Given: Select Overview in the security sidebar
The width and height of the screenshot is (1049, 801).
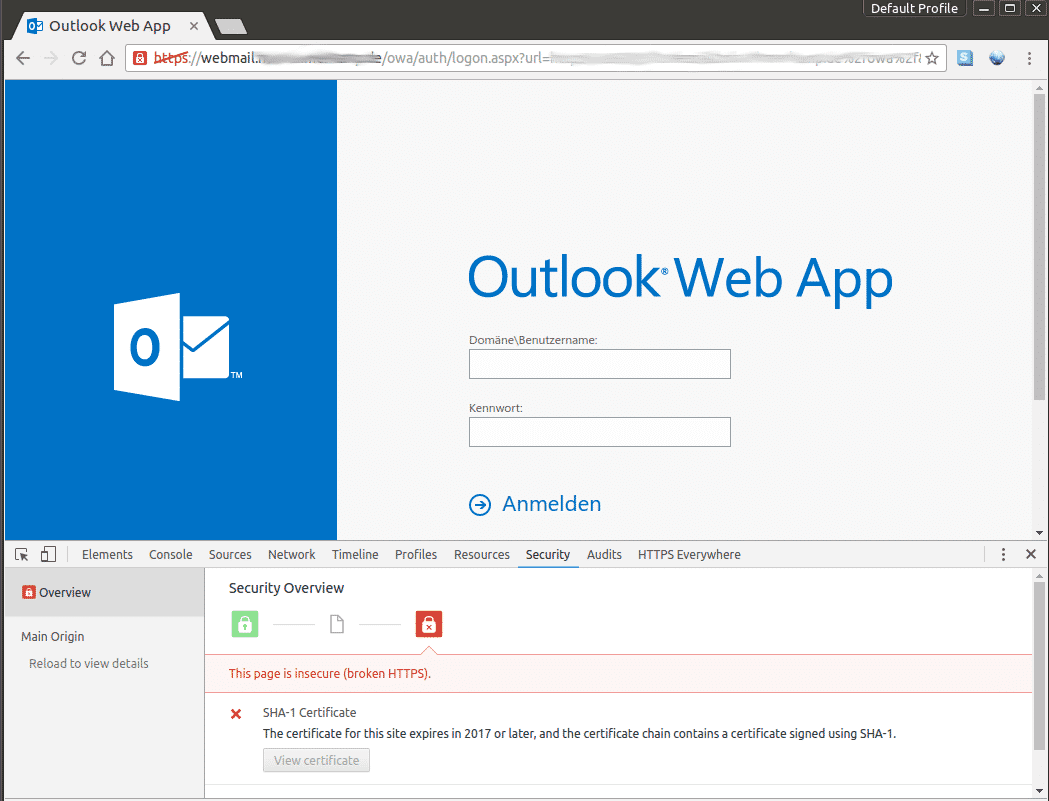Looking at the screenshot, I should (x=104, y=592).
